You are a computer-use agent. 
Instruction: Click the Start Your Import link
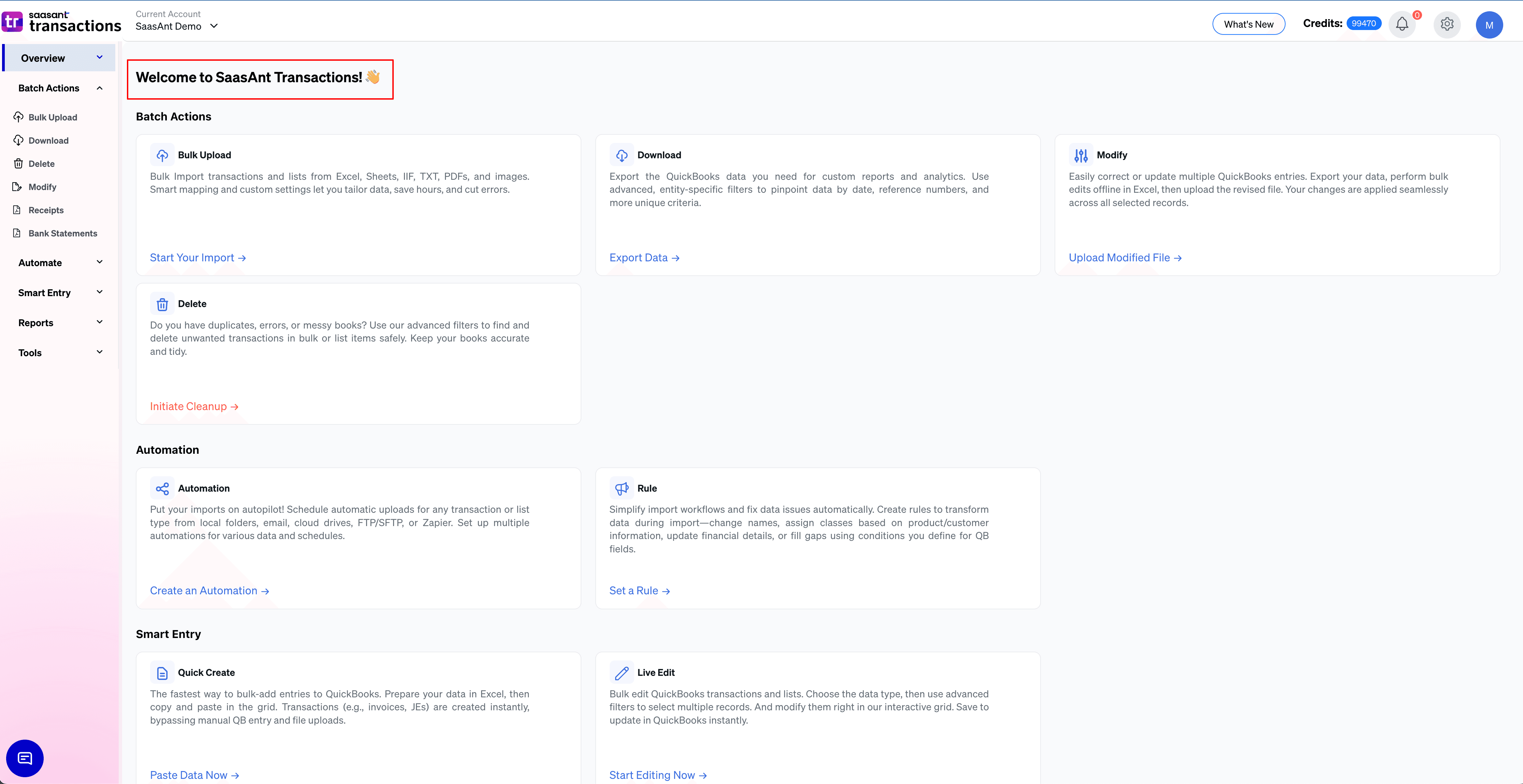click(x=198, y=258)
